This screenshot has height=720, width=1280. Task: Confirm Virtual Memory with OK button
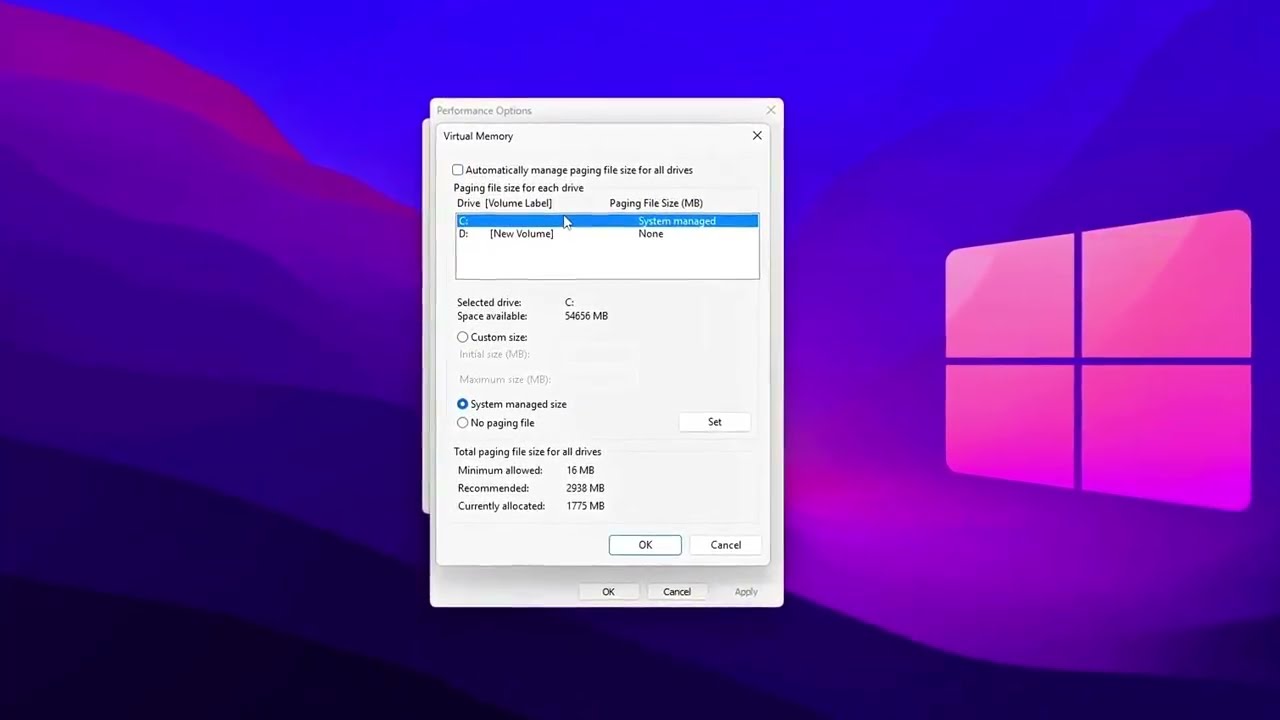point(645,545)
